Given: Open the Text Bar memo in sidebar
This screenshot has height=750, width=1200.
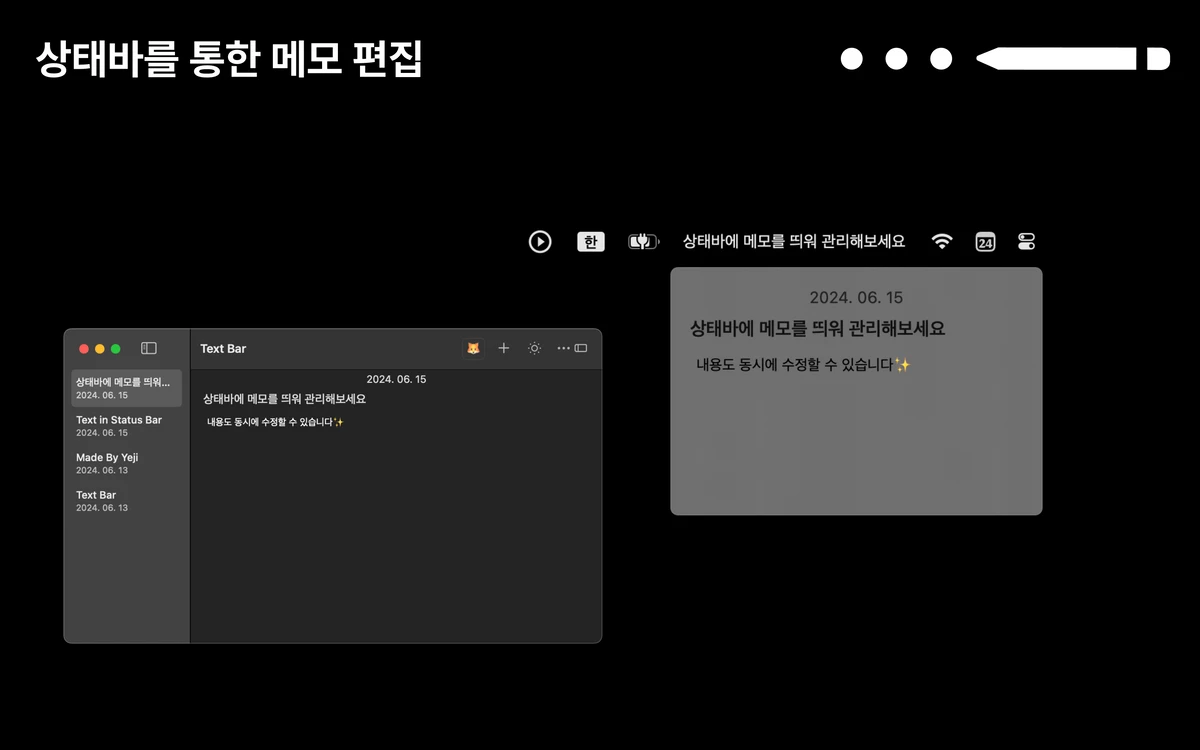Looking at the screenshot, I should [126, 501].
